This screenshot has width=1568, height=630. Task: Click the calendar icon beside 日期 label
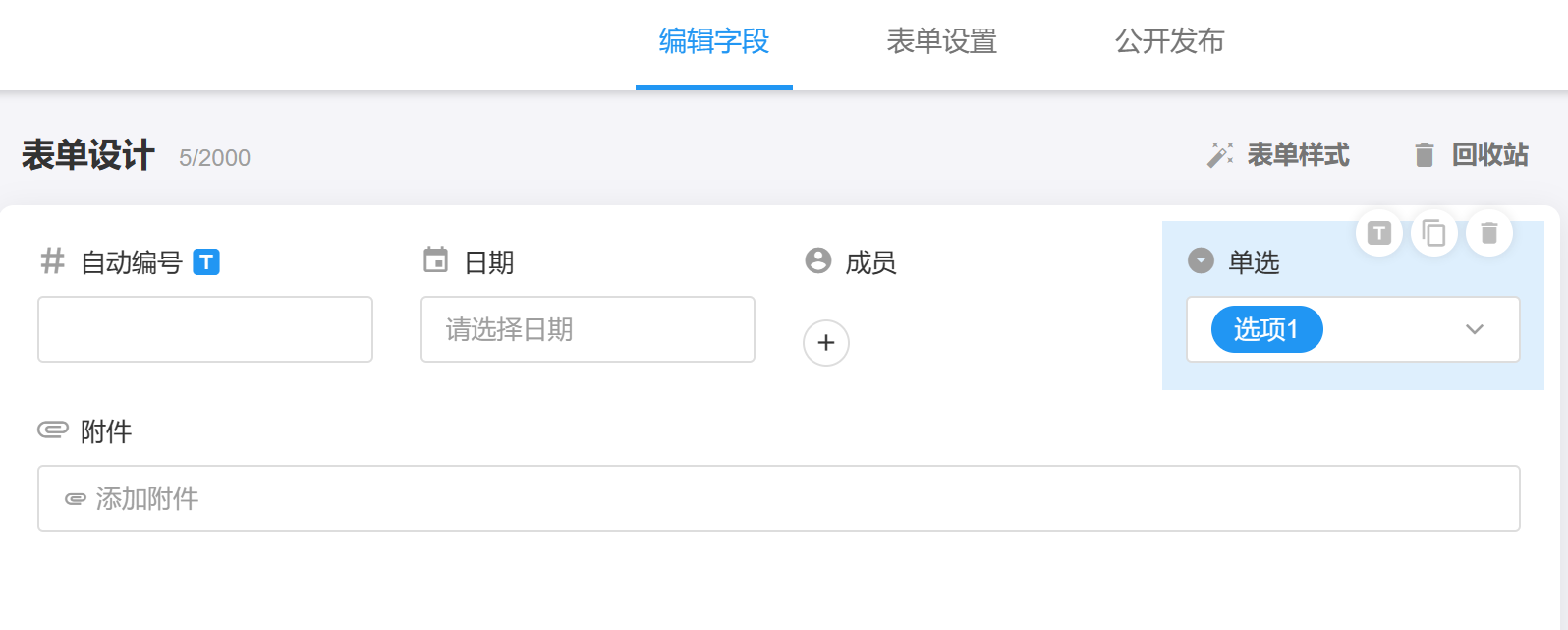[435, 260]
